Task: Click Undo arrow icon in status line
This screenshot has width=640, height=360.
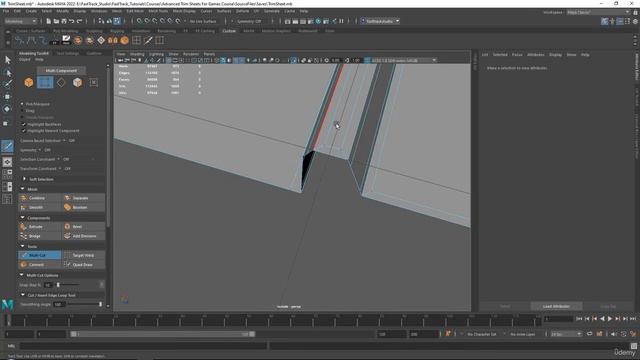Action: (x=72, y=21)
